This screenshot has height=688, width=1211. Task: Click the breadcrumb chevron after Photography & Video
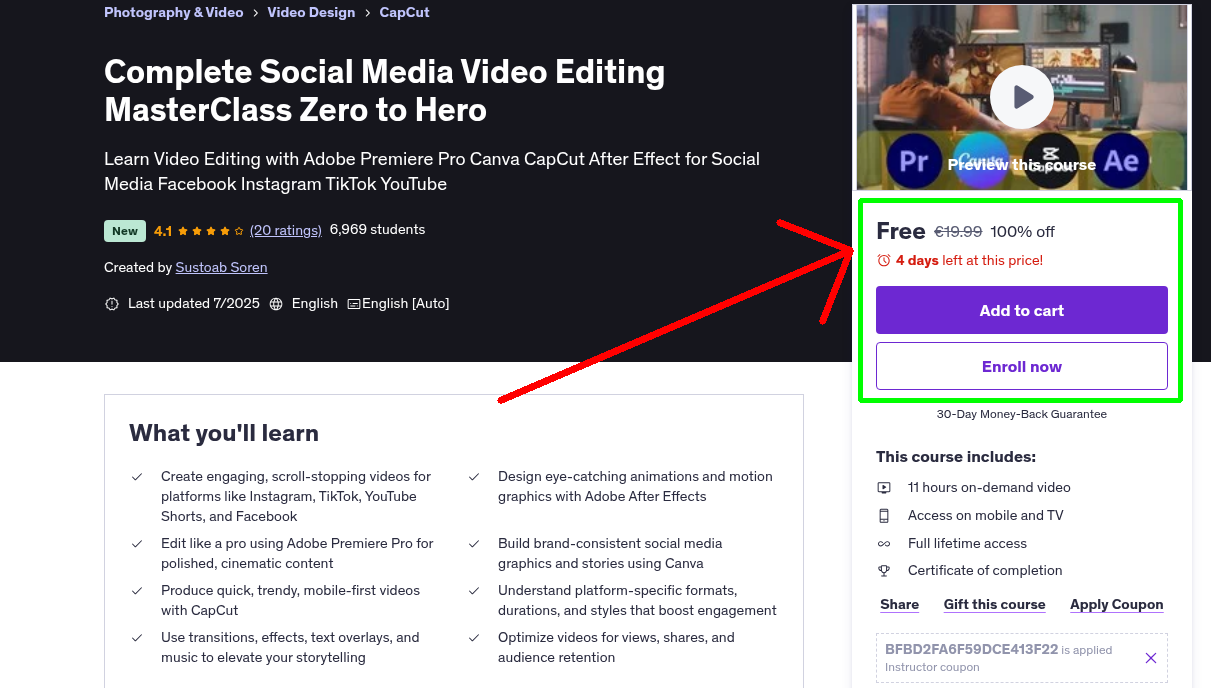tap(256, 13)
